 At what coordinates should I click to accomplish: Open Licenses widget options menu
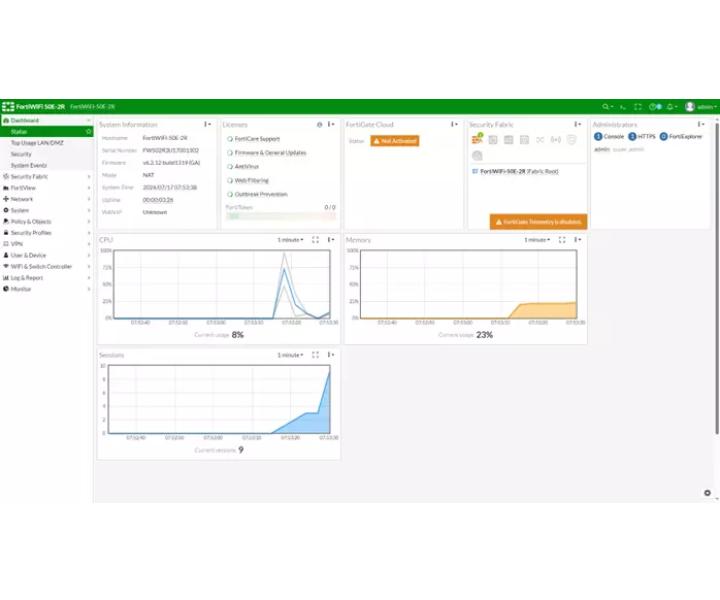(x=331, y=124)
